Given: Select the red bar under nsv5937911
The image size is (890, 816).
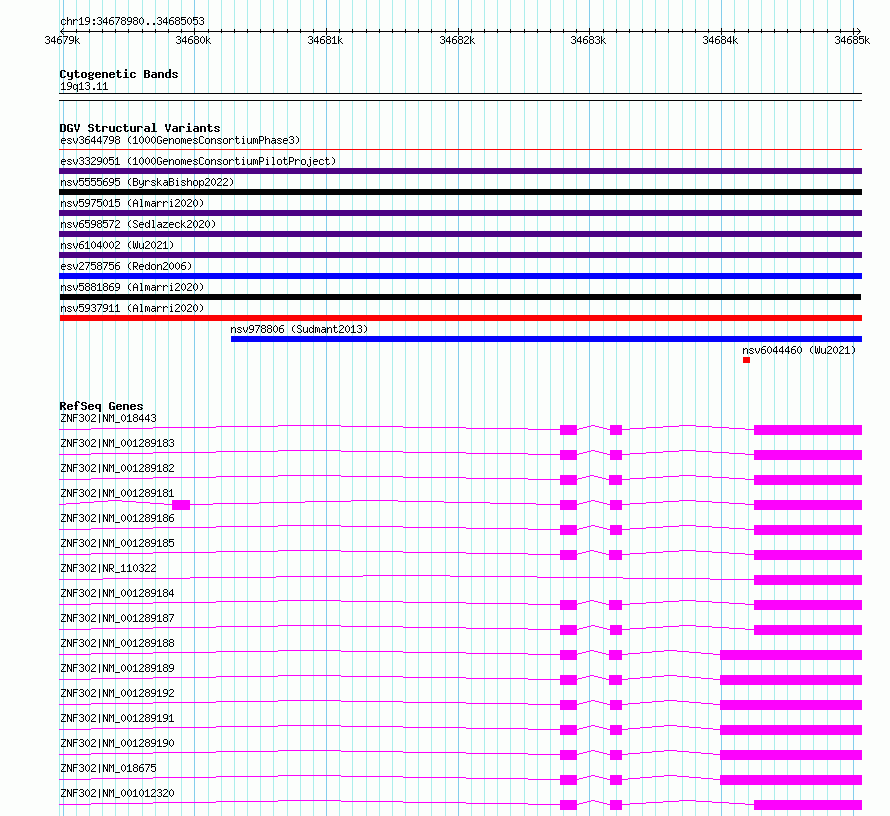Looking at the screenshot, I should coord(461,318).
